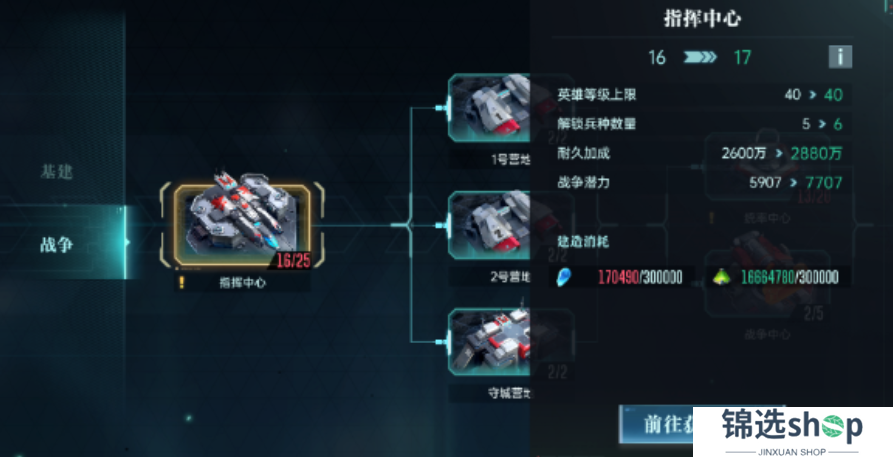Select the 指挥中心 building thumbnail
Viewport: 893px width, 457px height.
point(243,225)
